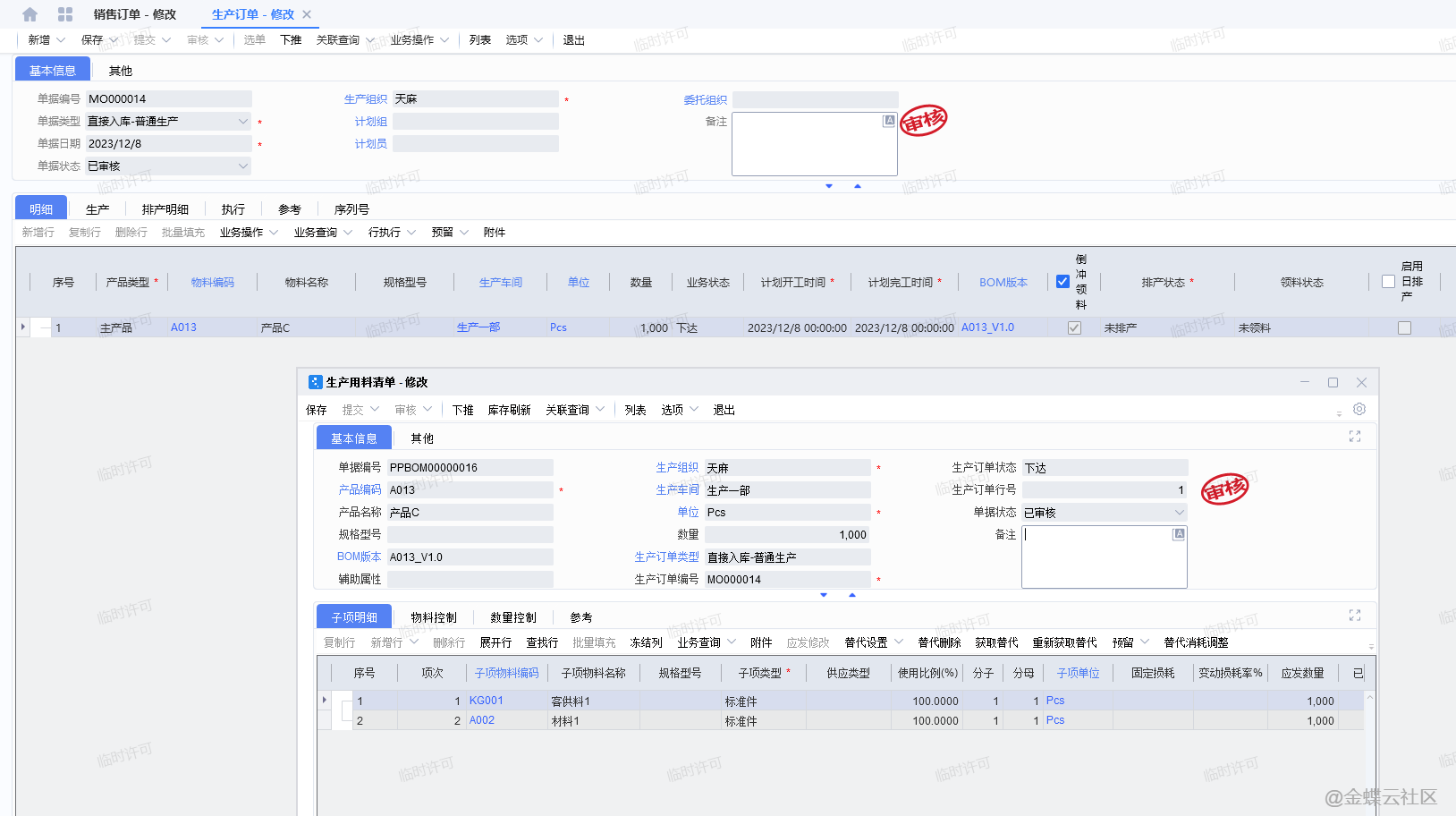The height and width of the screenshot is (816, 1456).
Task: Close the 生产订单 - 修改 tab
Action: click(x=307, y=14)
